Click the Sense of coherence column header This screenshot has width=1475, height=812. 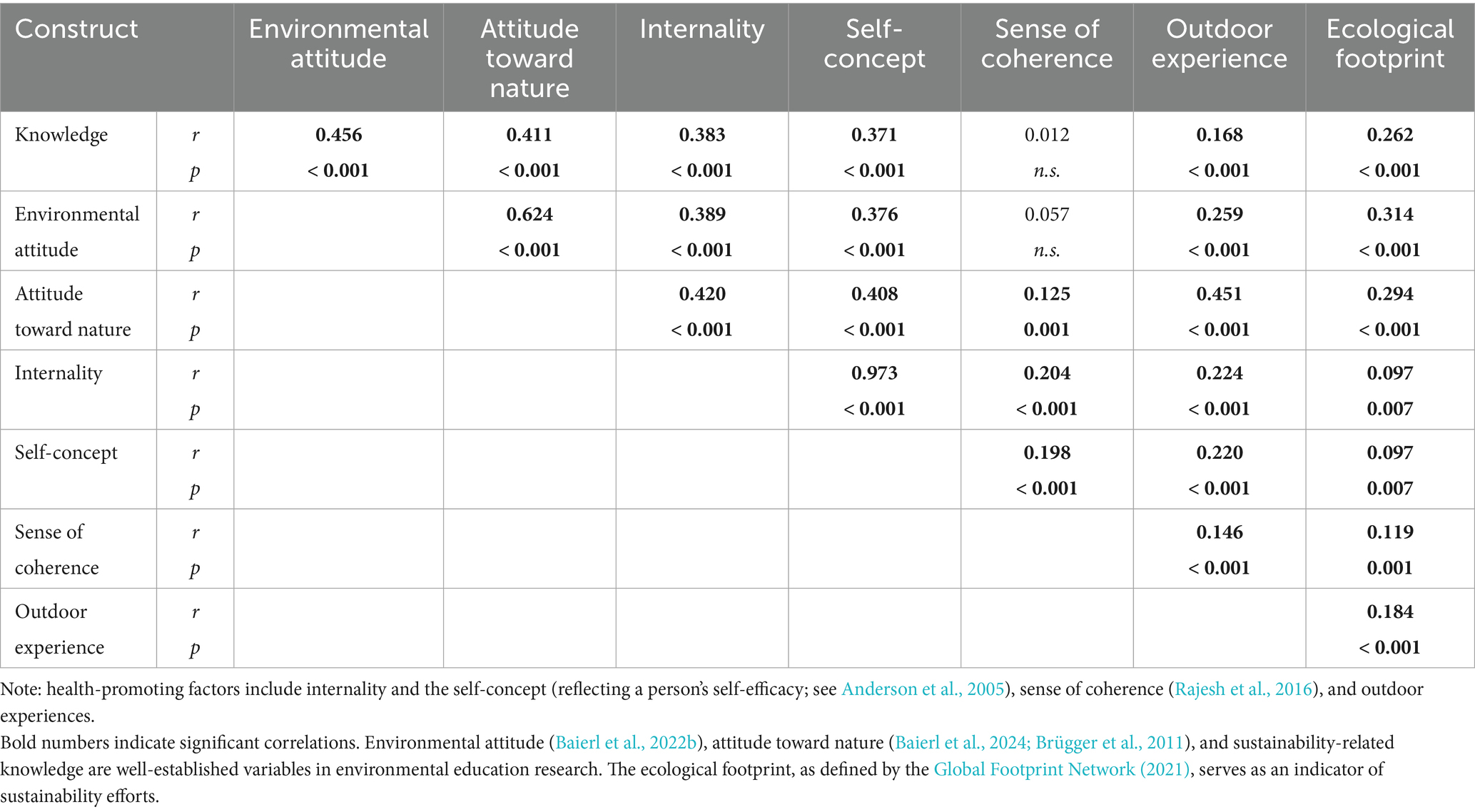(x=1046, y=44)
